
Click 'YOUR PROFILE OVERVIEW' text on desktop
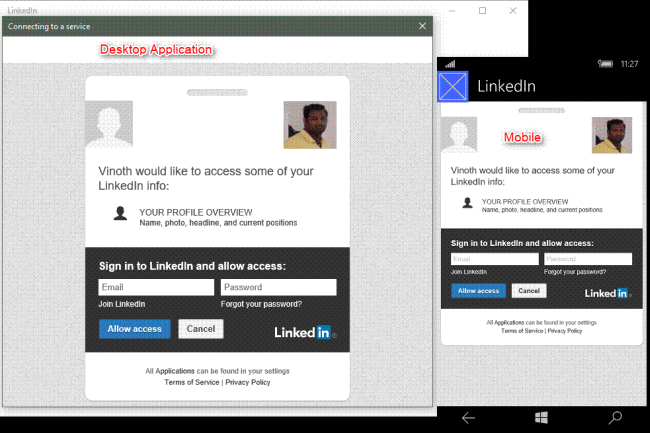click(196, 213)
